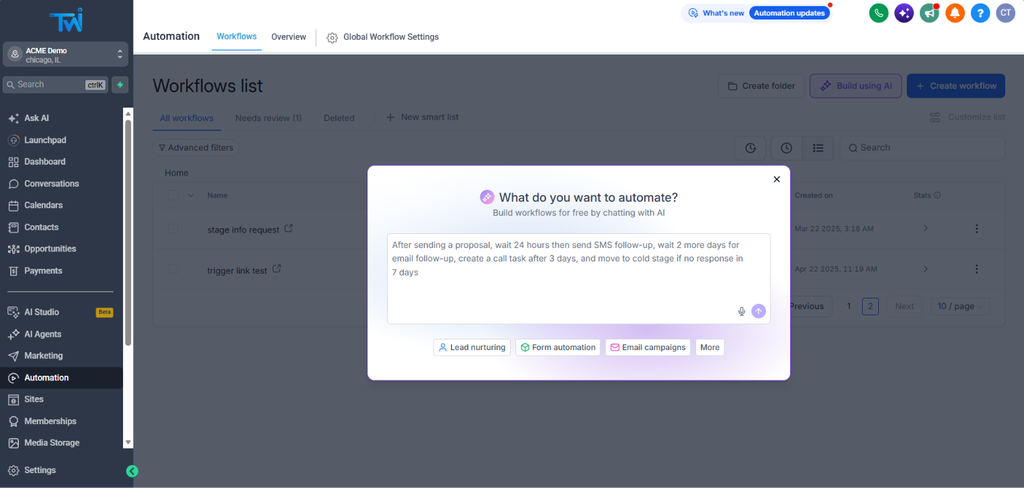Switch to Overview tab
1024x488 pixels.
(289, 37)
